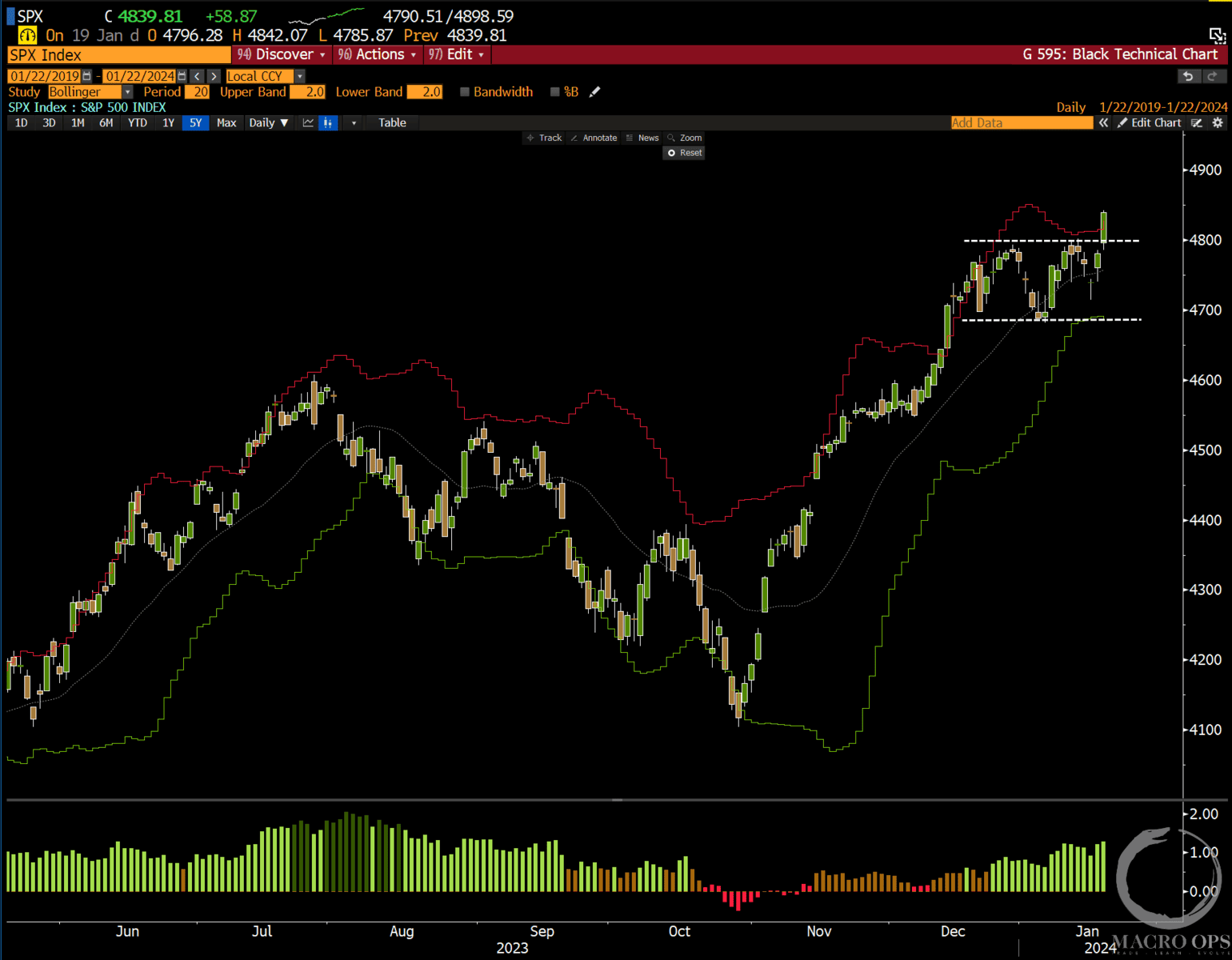1232x960 pixels.
Task: Click the Upper Band value field
Action: [x=307, y=92]
